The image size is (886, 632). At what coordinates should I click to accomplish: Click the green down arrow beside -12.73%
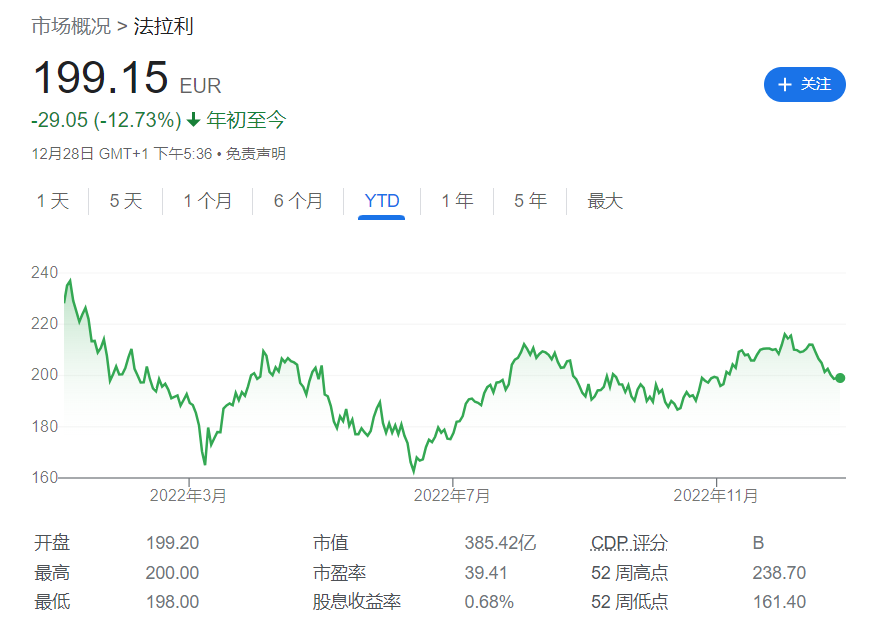click(x=194, y=120)
